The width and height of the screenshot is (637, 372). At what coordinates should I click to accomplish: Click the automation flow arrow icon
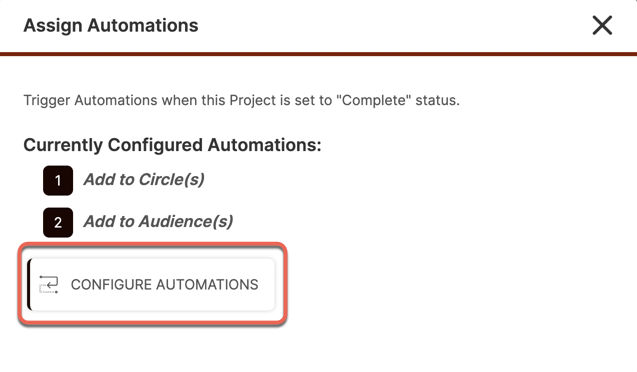(x=49, y=284)
